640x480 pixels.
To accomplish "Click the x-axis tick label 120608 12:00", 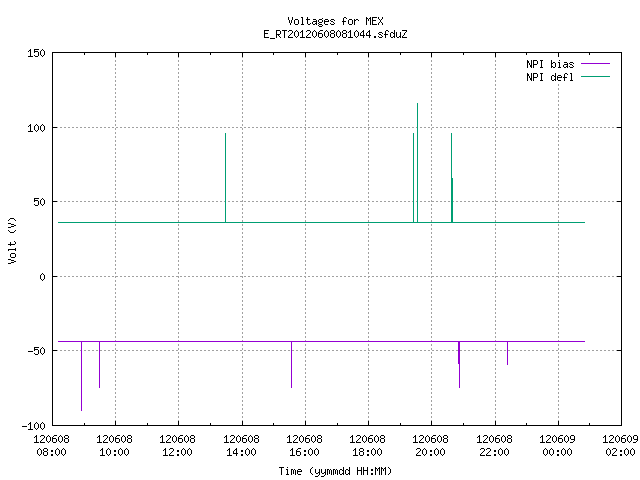I will coord(178,446).
